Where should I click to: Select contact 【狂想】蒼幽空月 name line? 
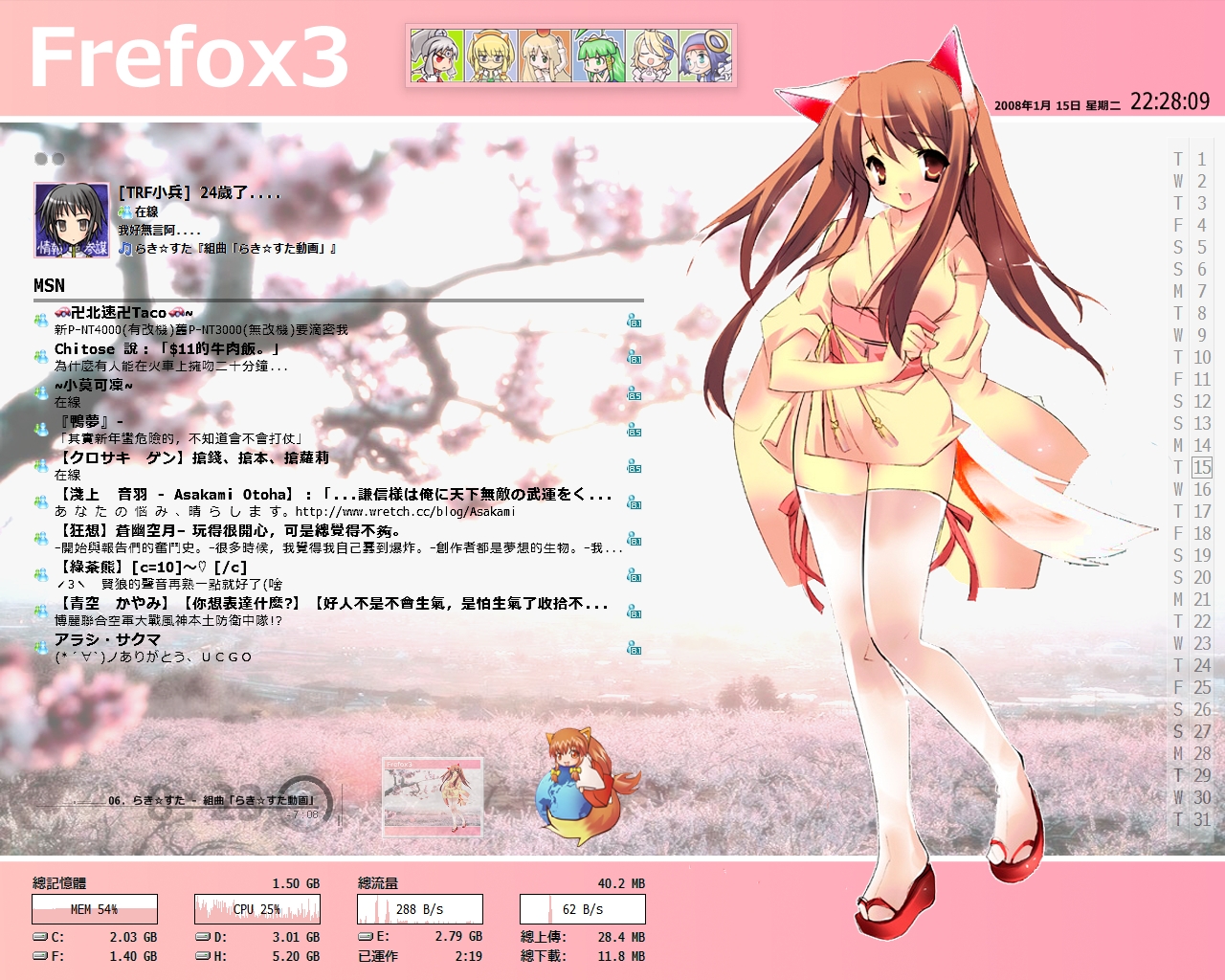(228, 531)
